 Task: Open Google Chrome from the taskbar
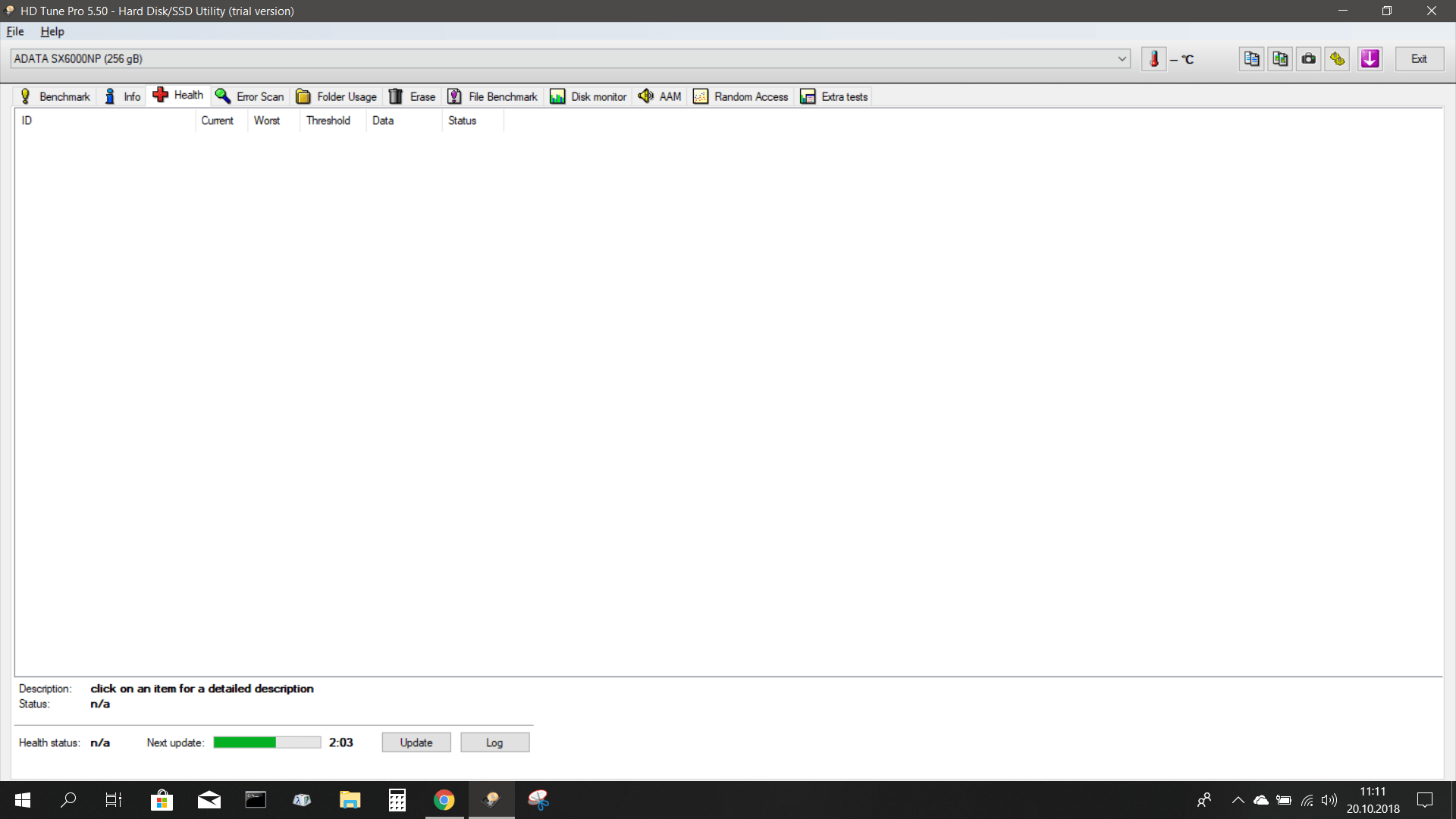[444, 800]
